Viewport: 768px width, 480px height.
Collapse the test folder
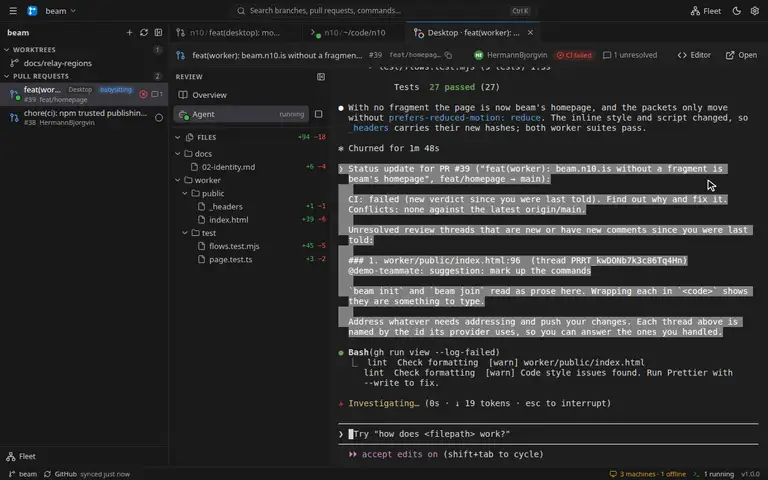185,233
